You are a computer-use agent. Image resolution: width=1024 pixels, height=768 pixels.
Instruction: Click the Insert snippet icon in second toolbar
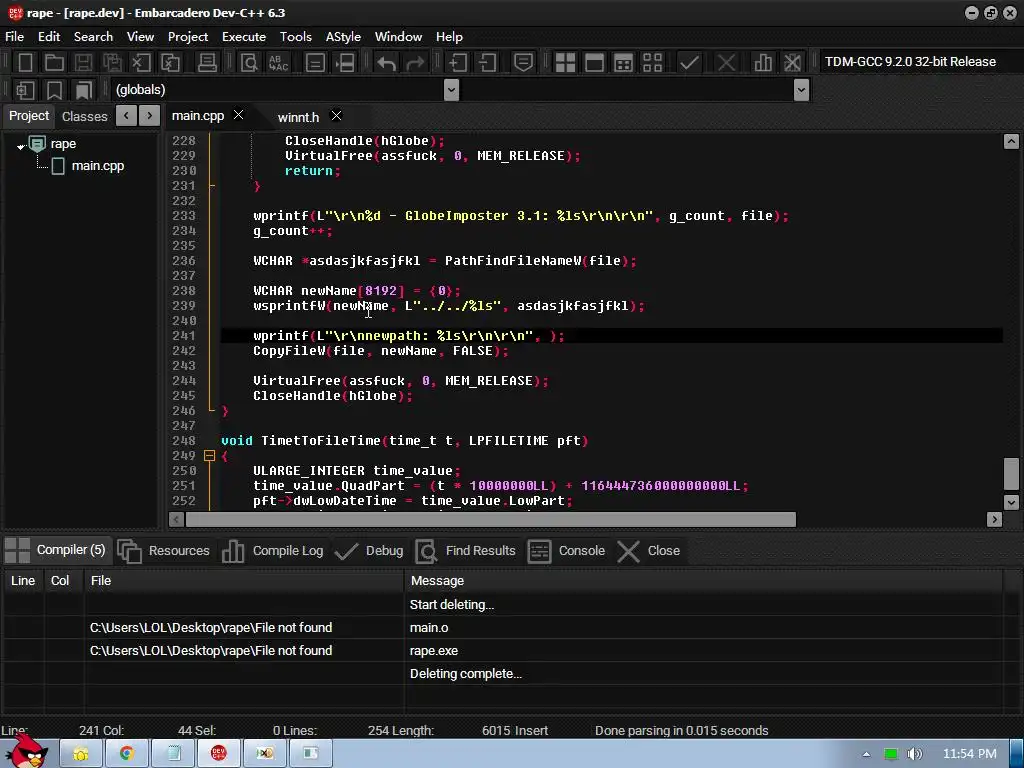(25, 90)
